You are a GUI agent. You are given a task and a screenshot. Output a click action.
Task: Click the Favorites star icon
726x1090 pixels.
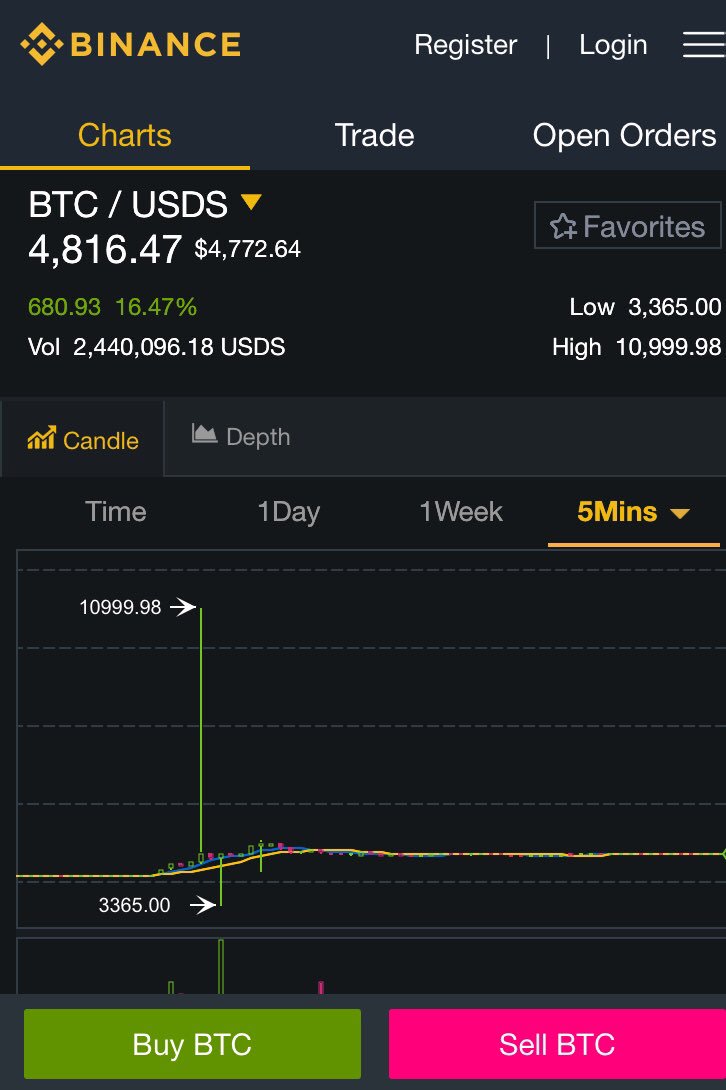563,226
